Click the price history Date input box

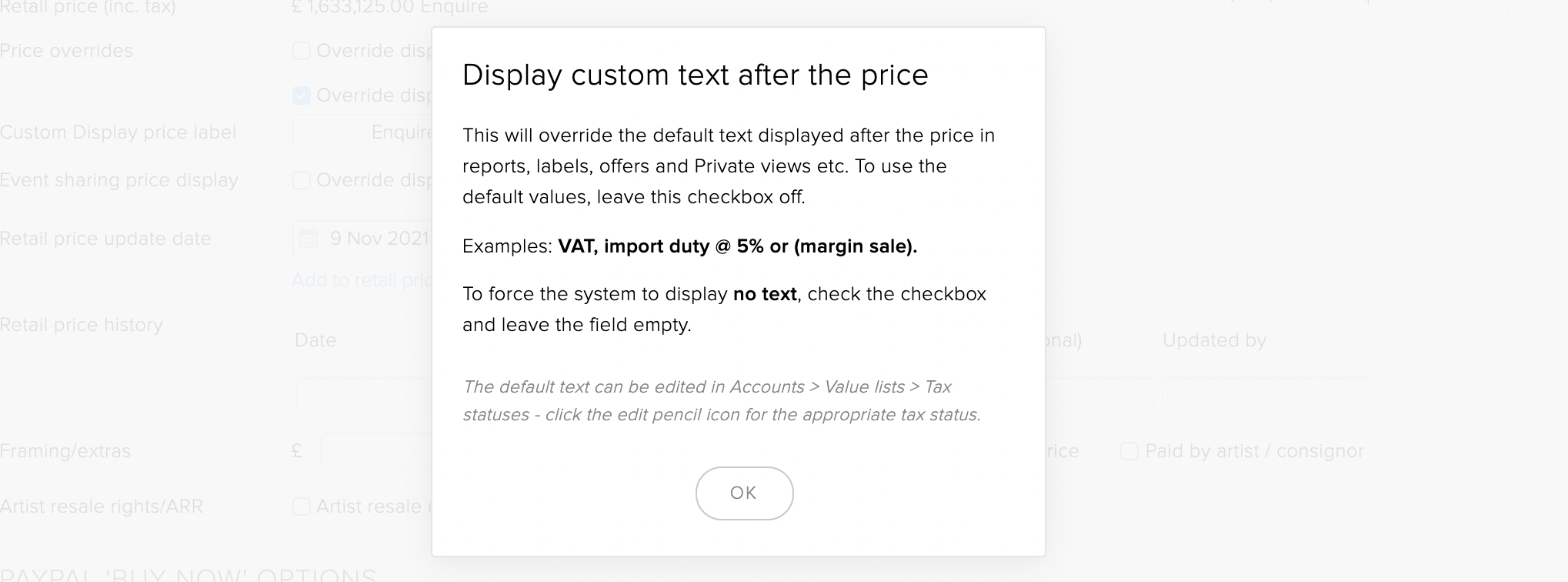(363, 396)
